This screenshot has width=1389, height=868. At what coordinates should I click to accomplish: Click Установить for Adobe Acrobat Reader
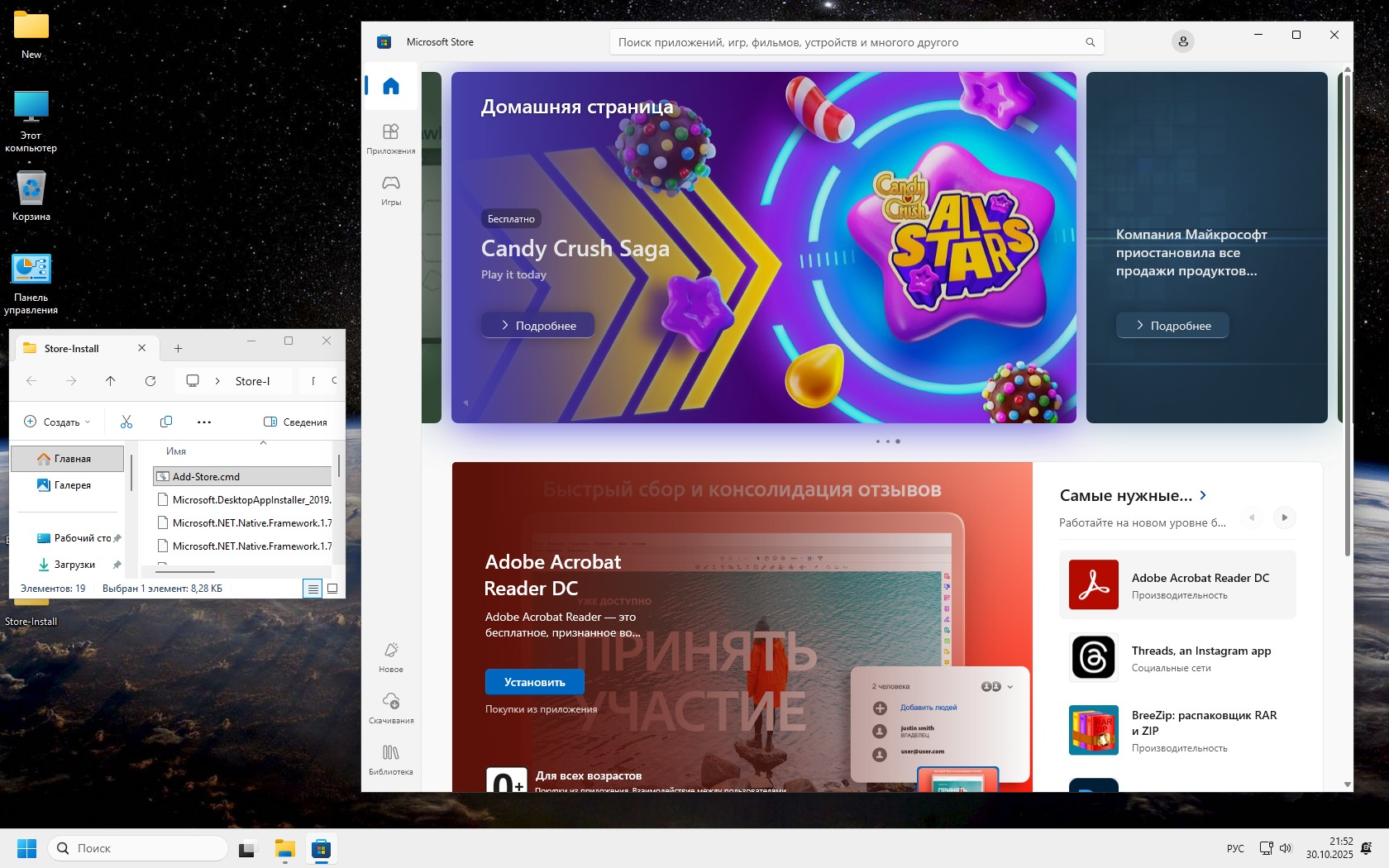[535, 682]
